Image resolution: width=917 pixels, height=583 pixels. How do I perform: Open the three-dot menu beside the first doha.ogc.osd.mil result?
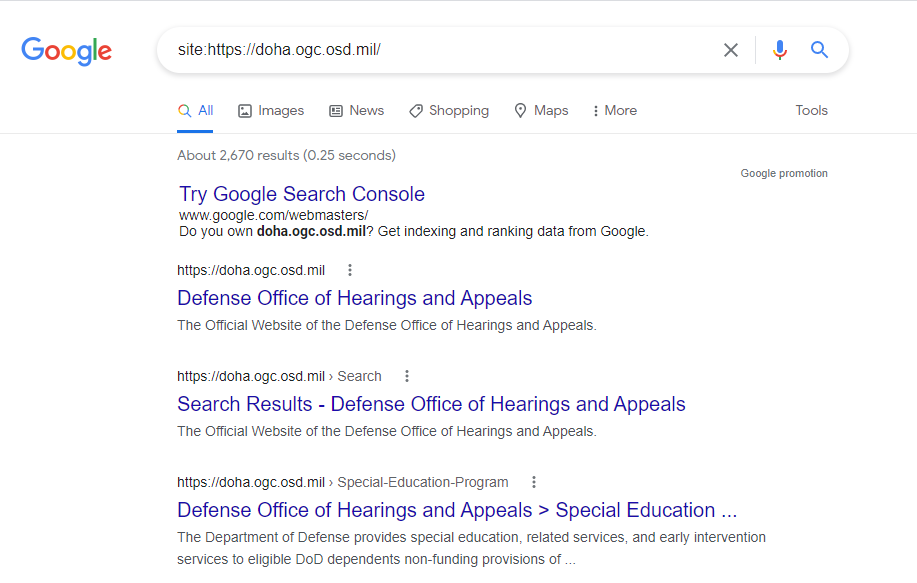pos(349,269)
